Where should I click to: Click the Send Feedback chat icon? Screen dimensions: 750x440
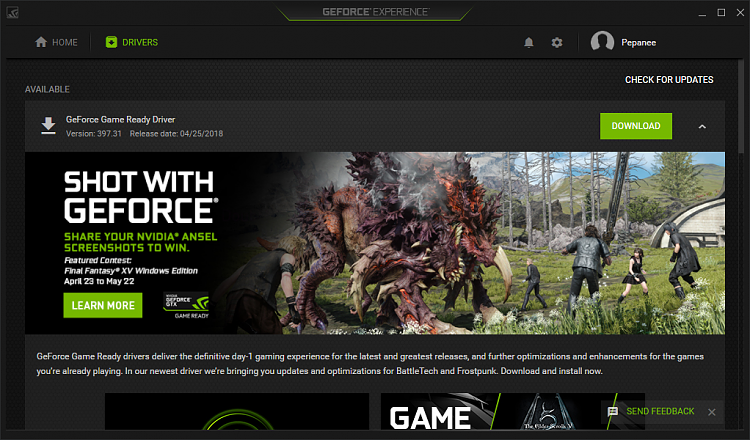click(613, 411)
